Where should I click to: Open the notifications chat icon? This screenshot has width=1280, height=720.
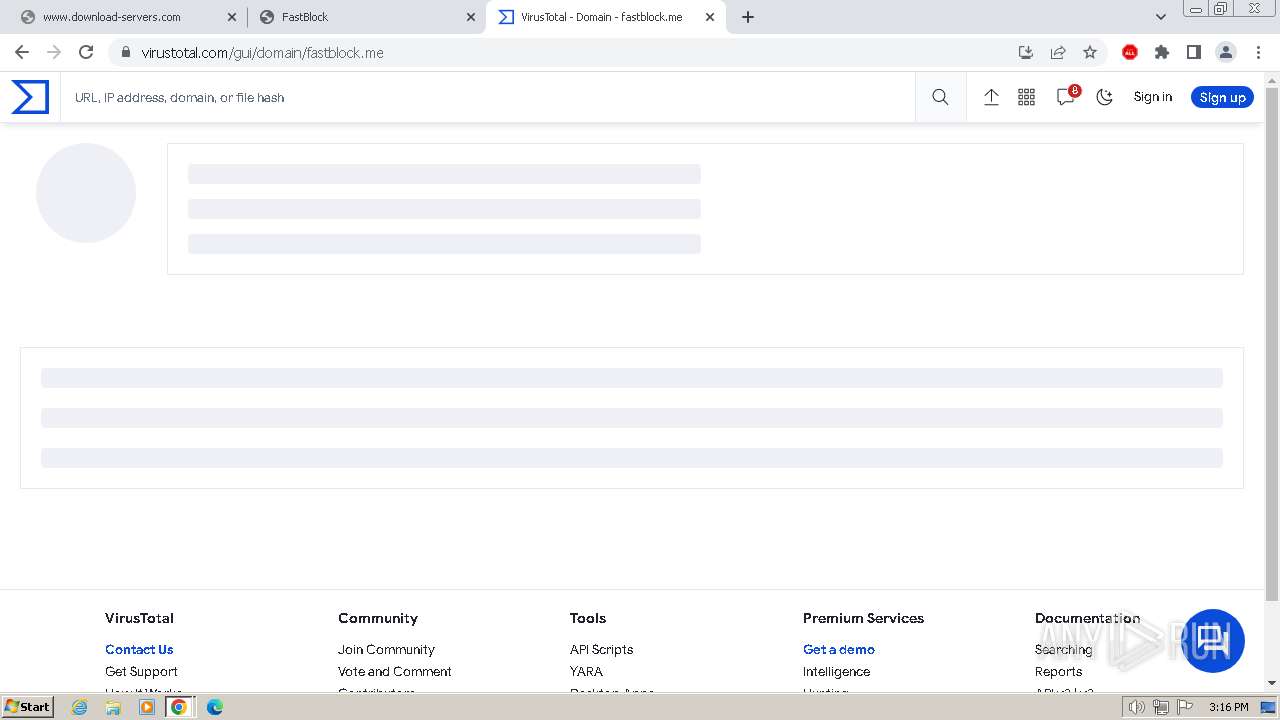pos(1066,97)
